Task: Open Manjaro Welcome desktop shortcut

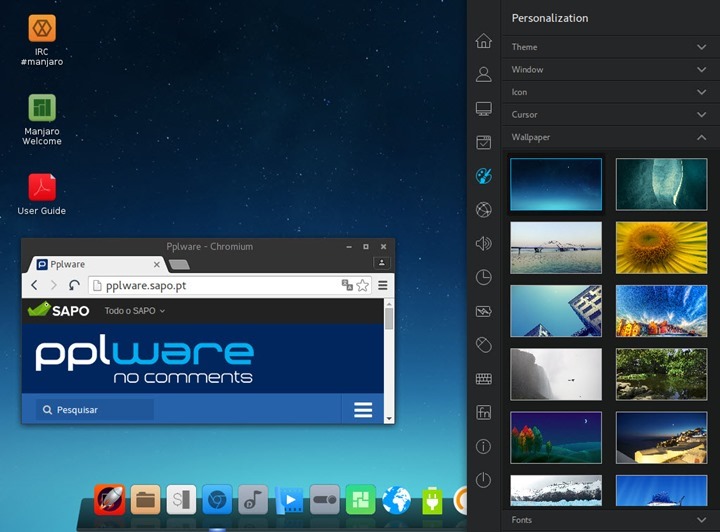Action: tap(42, 120)
